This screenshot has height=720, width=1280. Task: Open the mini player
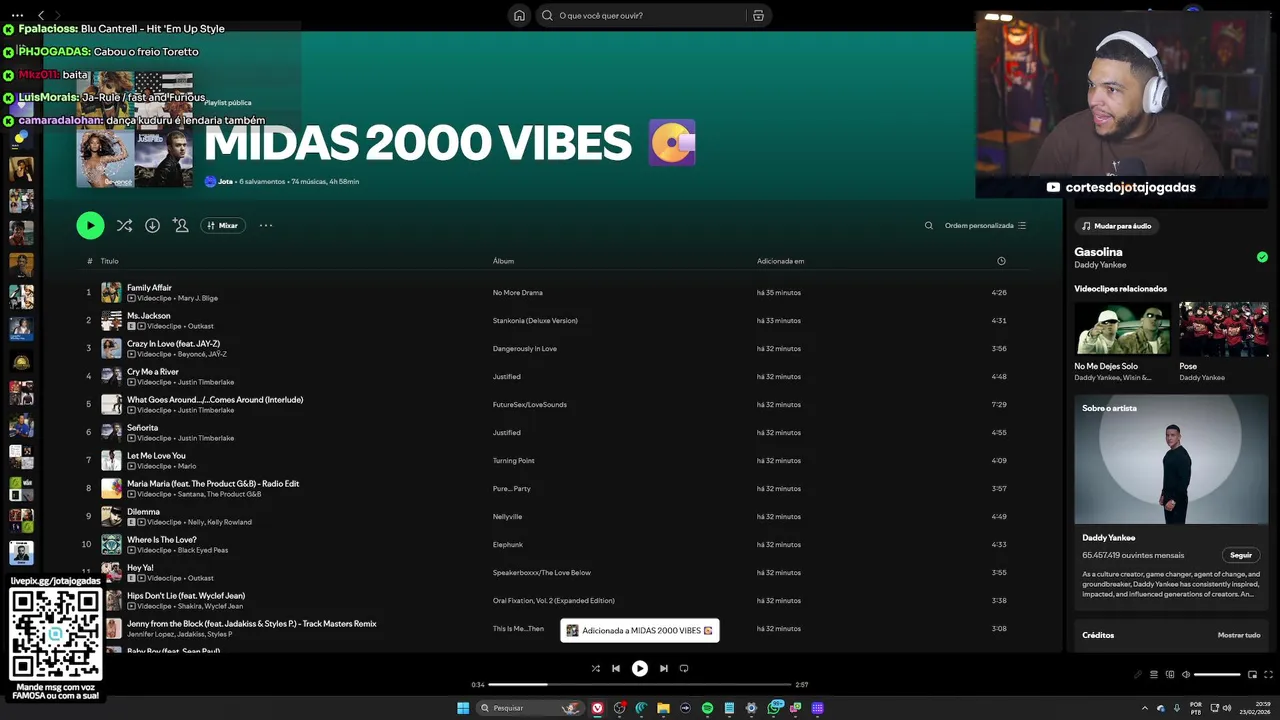(x=1252, y=674)
